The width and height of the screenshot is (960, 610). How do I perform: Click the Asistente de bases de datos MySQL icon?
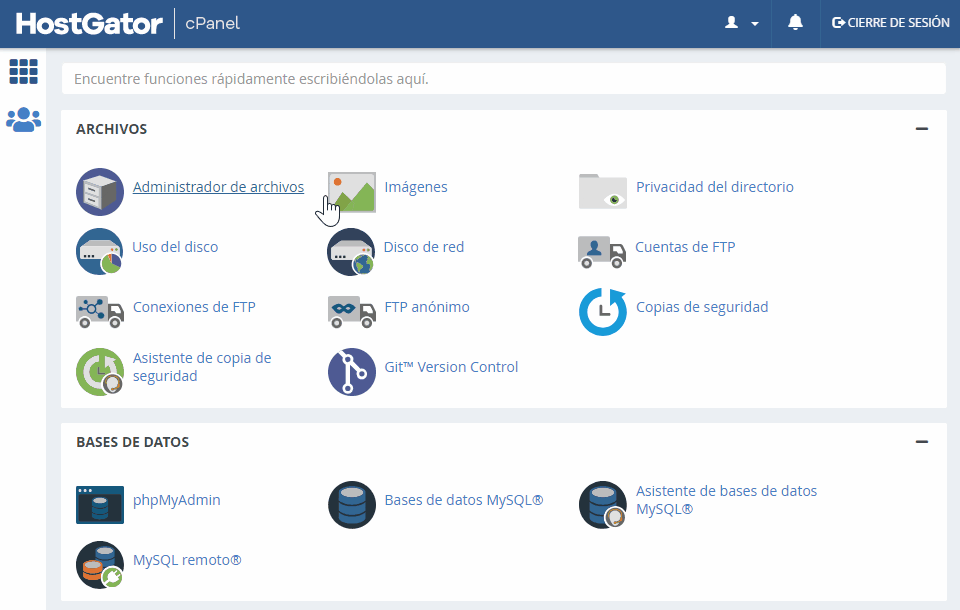(x=603, y=505)
